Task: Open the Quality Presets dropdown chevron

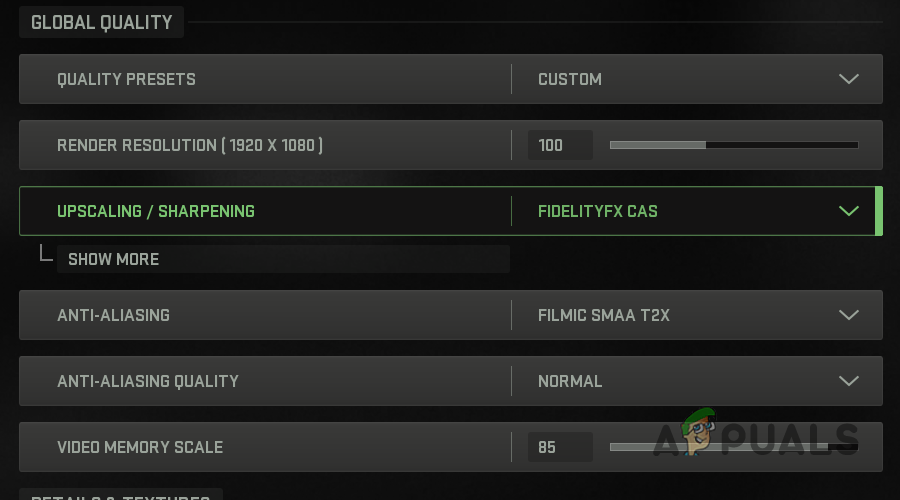Action: 848,79
